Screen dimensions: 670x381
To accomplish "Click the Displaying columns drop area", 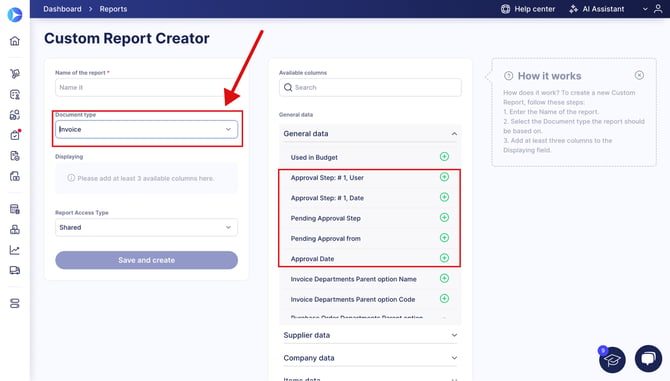I will (147, 178).
